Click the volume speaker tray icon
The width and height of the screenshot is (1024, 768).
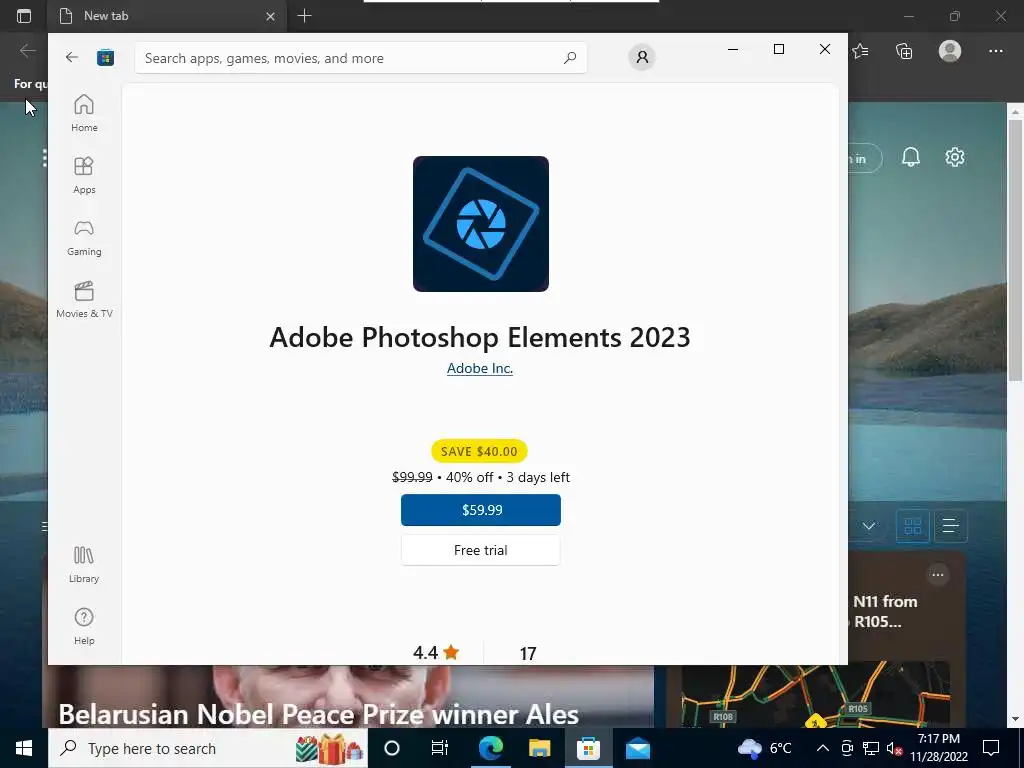click(x=894, y=748)
